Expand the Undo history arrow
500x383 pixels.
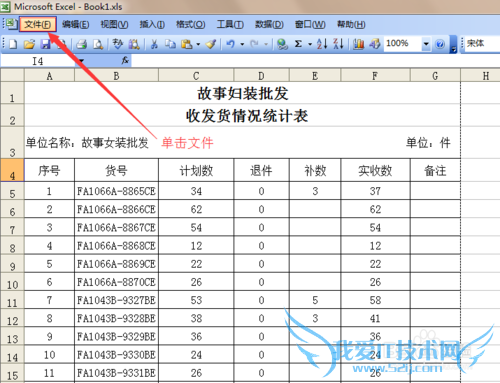click(242, 44)
